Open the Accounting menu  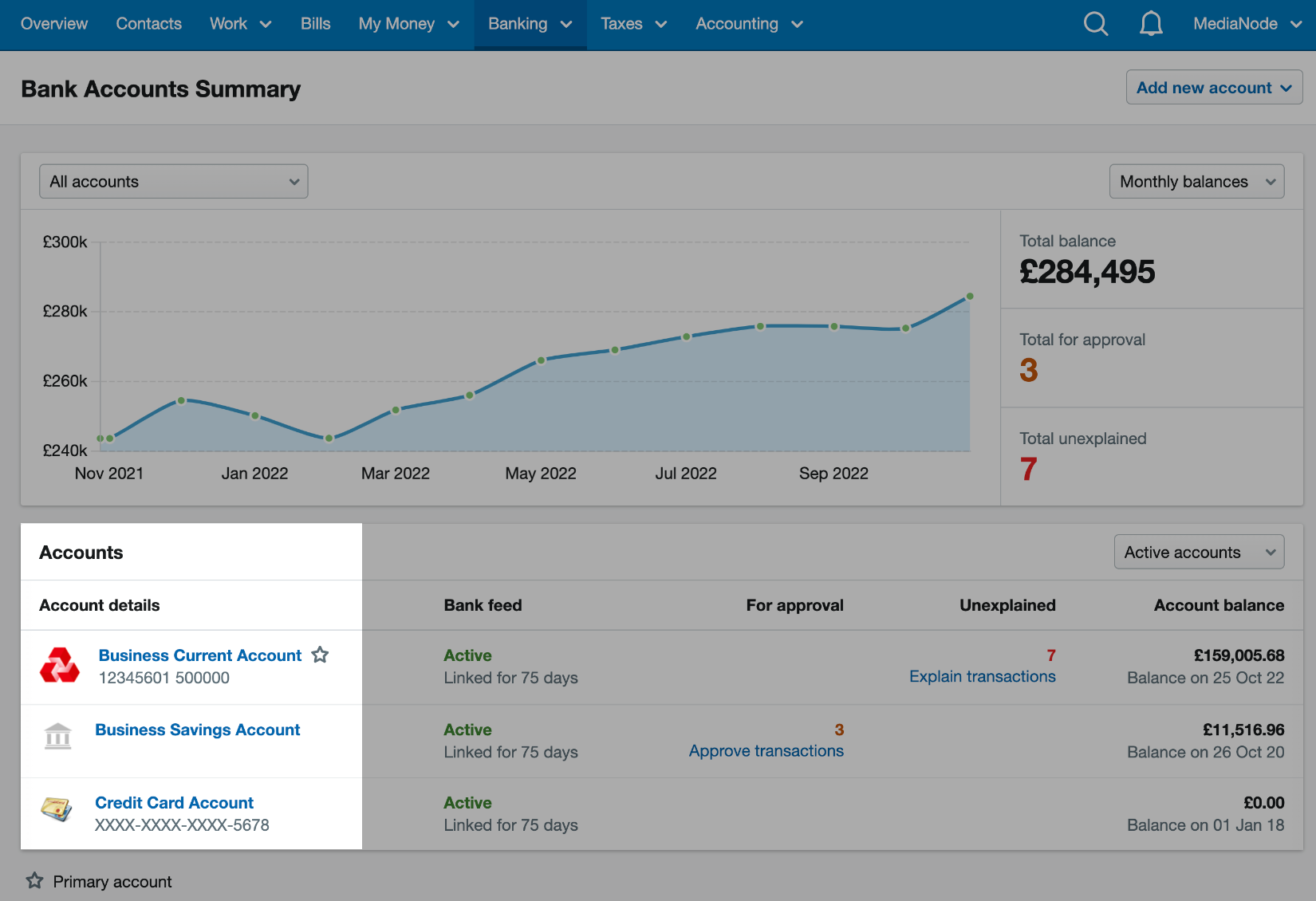tap(748, 24)
